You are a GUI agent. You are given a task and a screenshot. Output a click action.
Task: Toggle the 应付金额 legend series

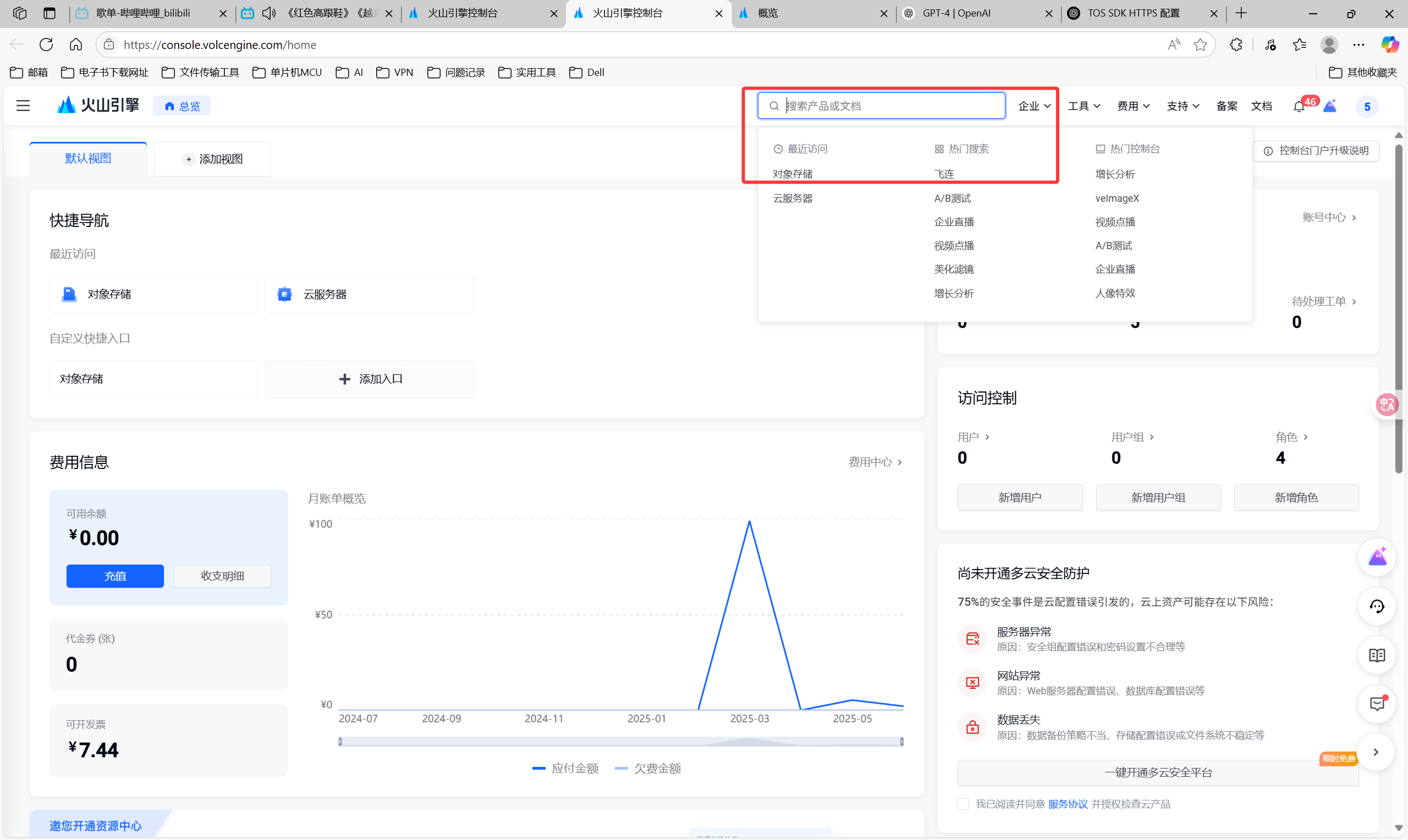pyautogui.click(x=565, y=768)
